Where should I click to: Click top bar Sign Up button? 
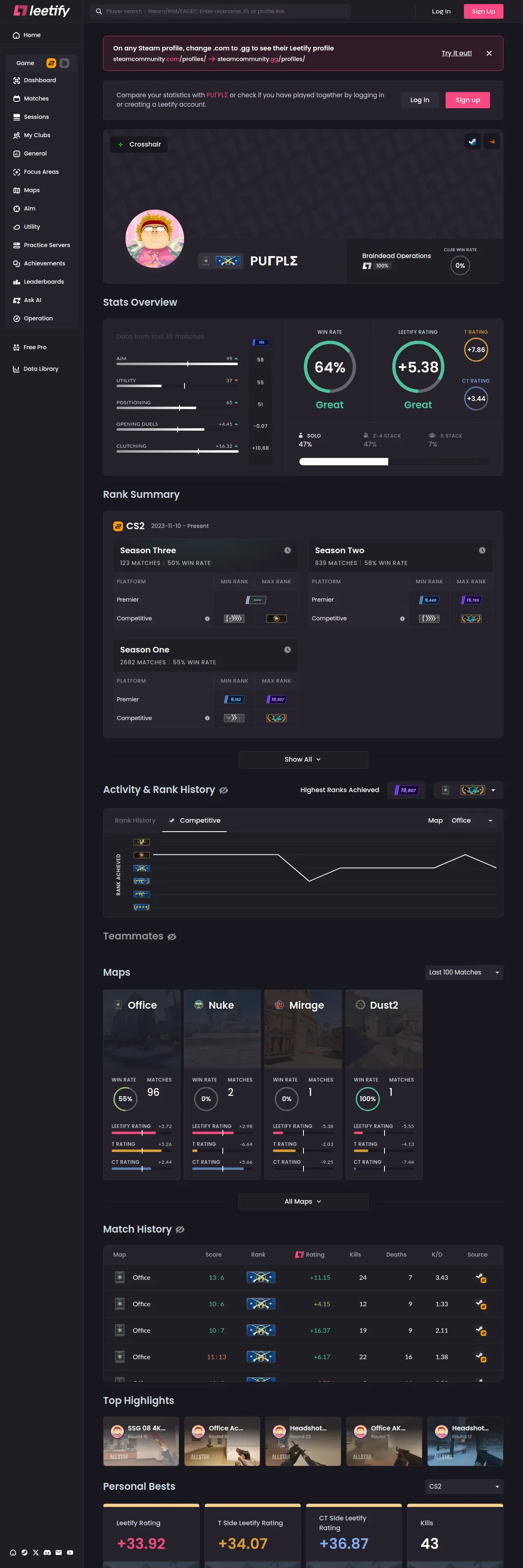pyautogui.click(x=483, y=11)
